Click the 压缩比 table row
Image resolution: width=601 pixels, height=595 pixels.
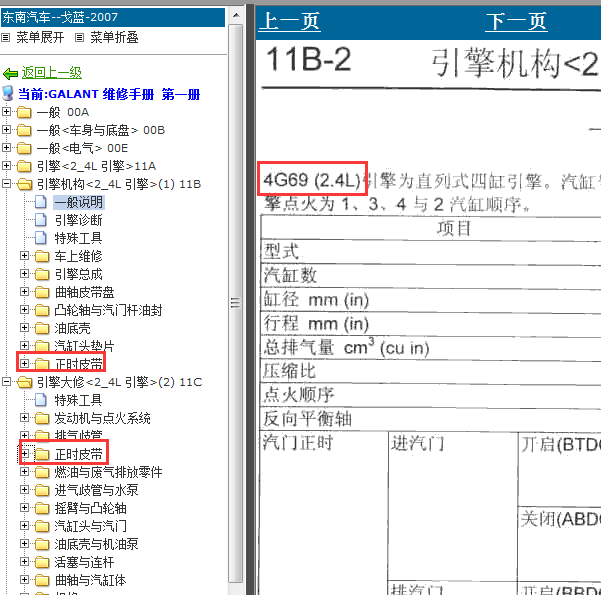click(431, 371)
